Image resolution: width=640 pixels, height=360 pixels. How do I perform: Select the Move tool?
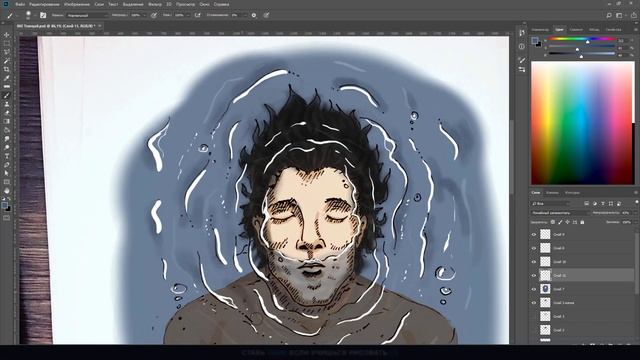click(7, 35)
